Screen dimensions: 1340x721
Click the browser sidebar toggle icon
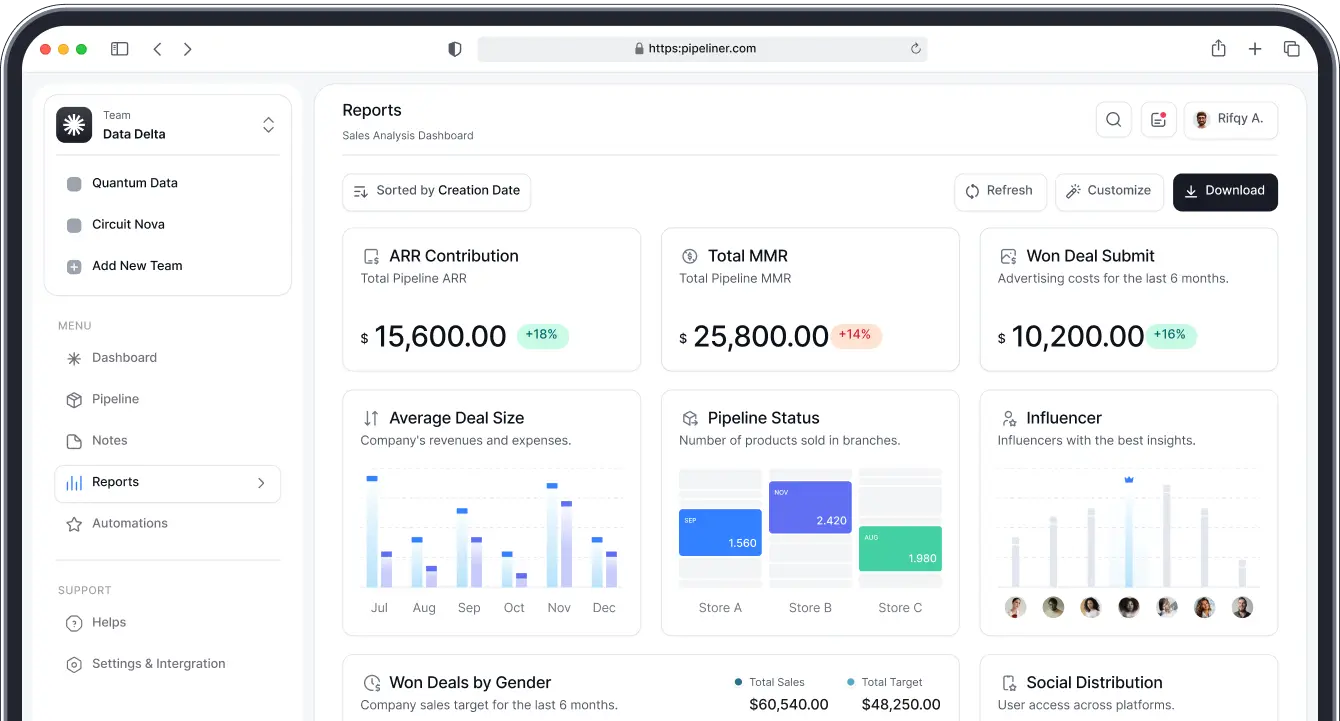click(x=120, y=49)
